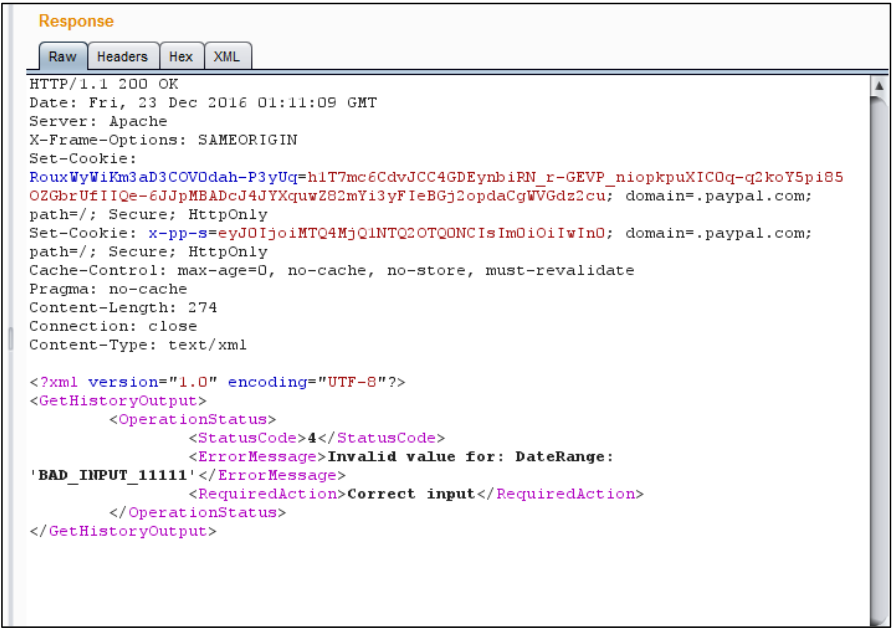Click the xml version declaration line
895x633 pixels.
coord(217,382)
